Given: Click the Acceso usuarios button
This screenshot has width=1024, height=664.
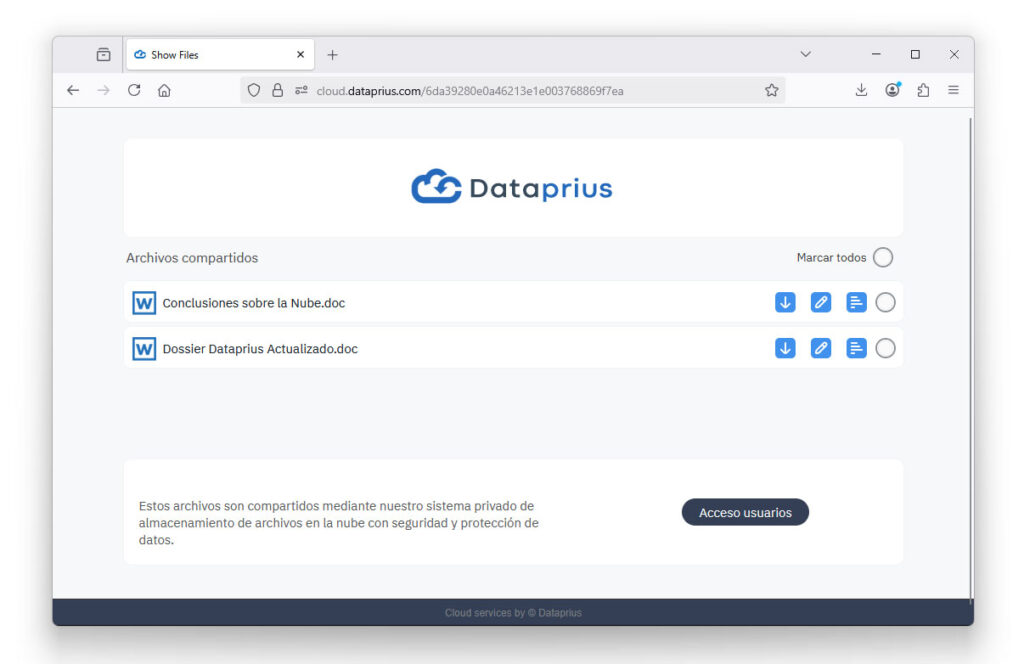Looking at the screenshot, I should pos(745,513).
